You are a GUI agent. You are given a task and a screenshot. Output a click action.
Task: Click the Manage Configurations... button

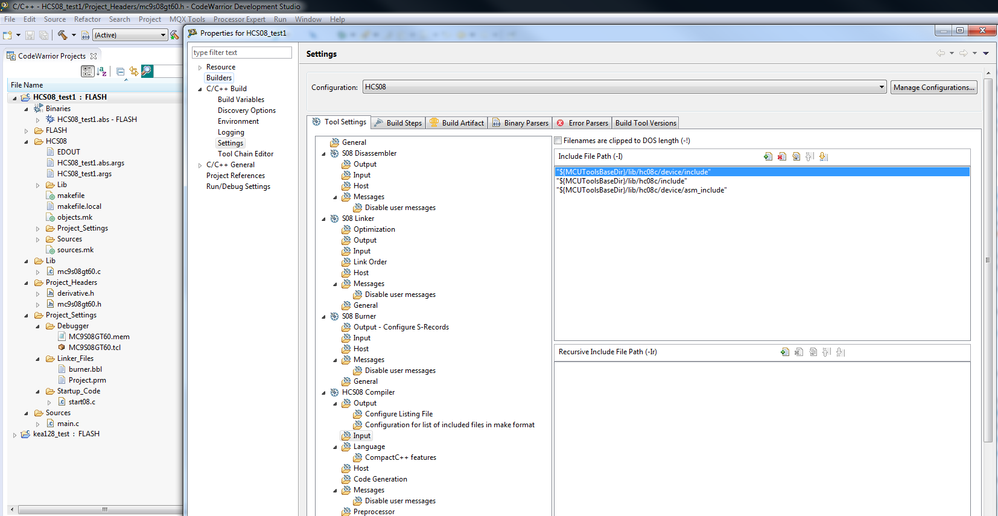pos(934,87)
